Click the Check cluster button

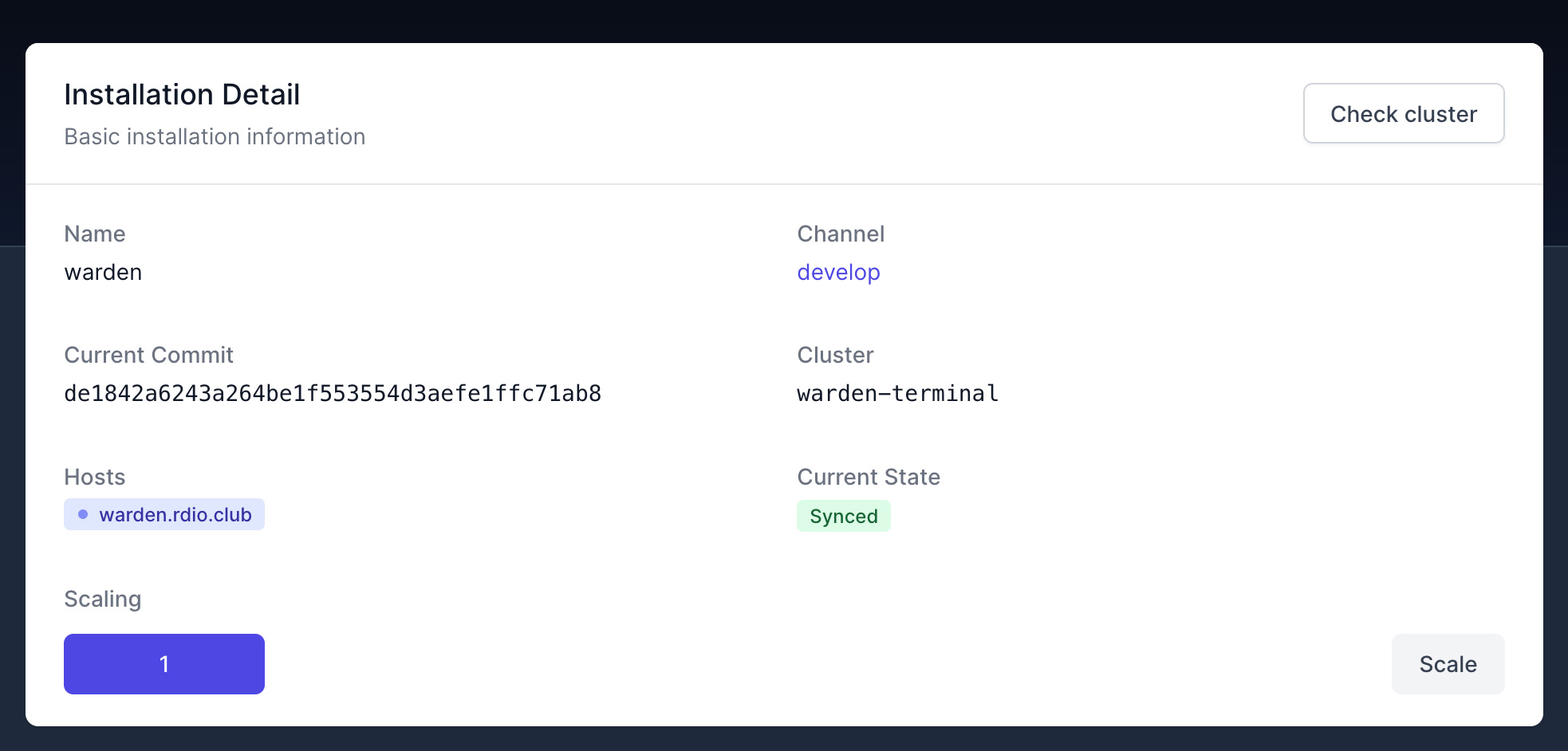[x=1403, y=113]
